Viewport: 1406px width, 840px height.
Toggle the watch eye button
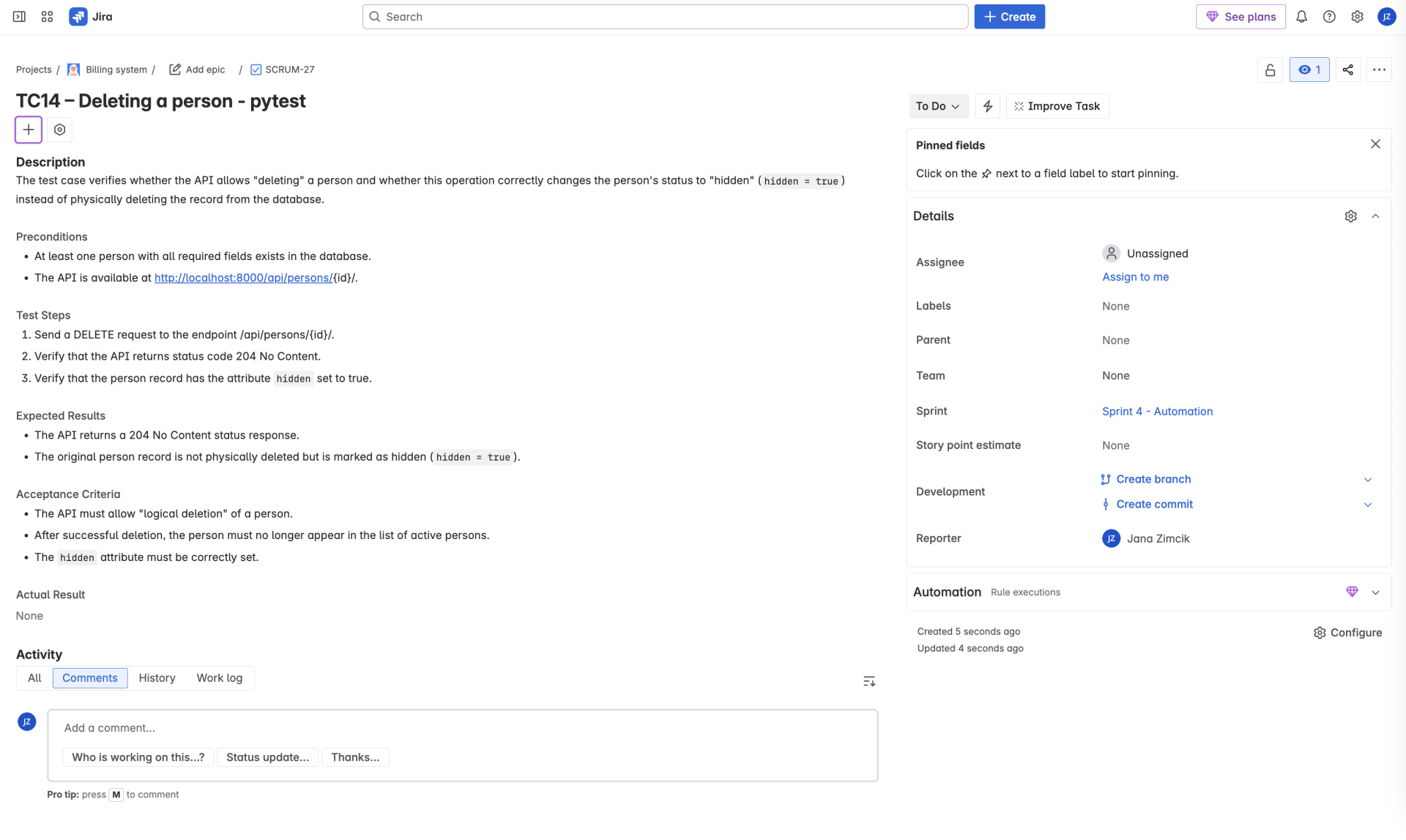(1309, 70)
